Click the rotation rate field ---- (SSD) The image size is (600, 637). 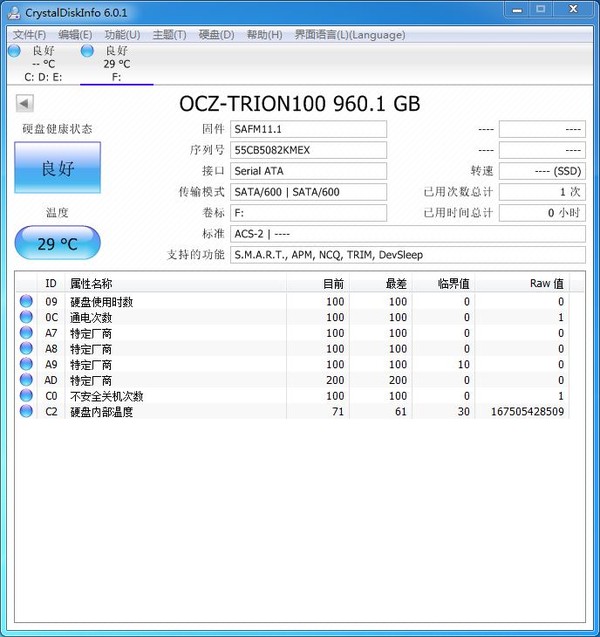pyautogui.click(x=542, y=171)
